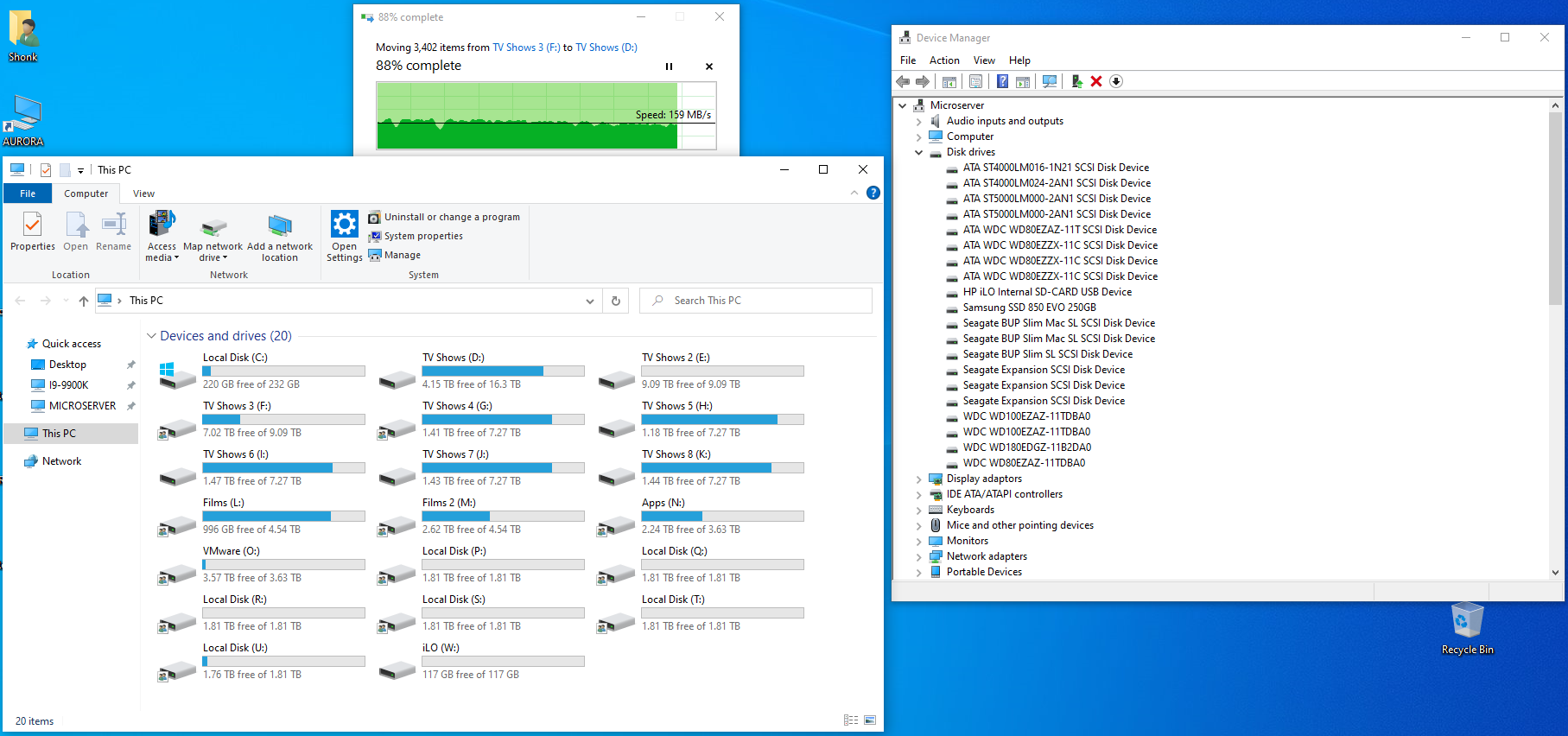Click red X Uninstall device icon
Screen dimensions: 1568x736
pos(1096,81)
